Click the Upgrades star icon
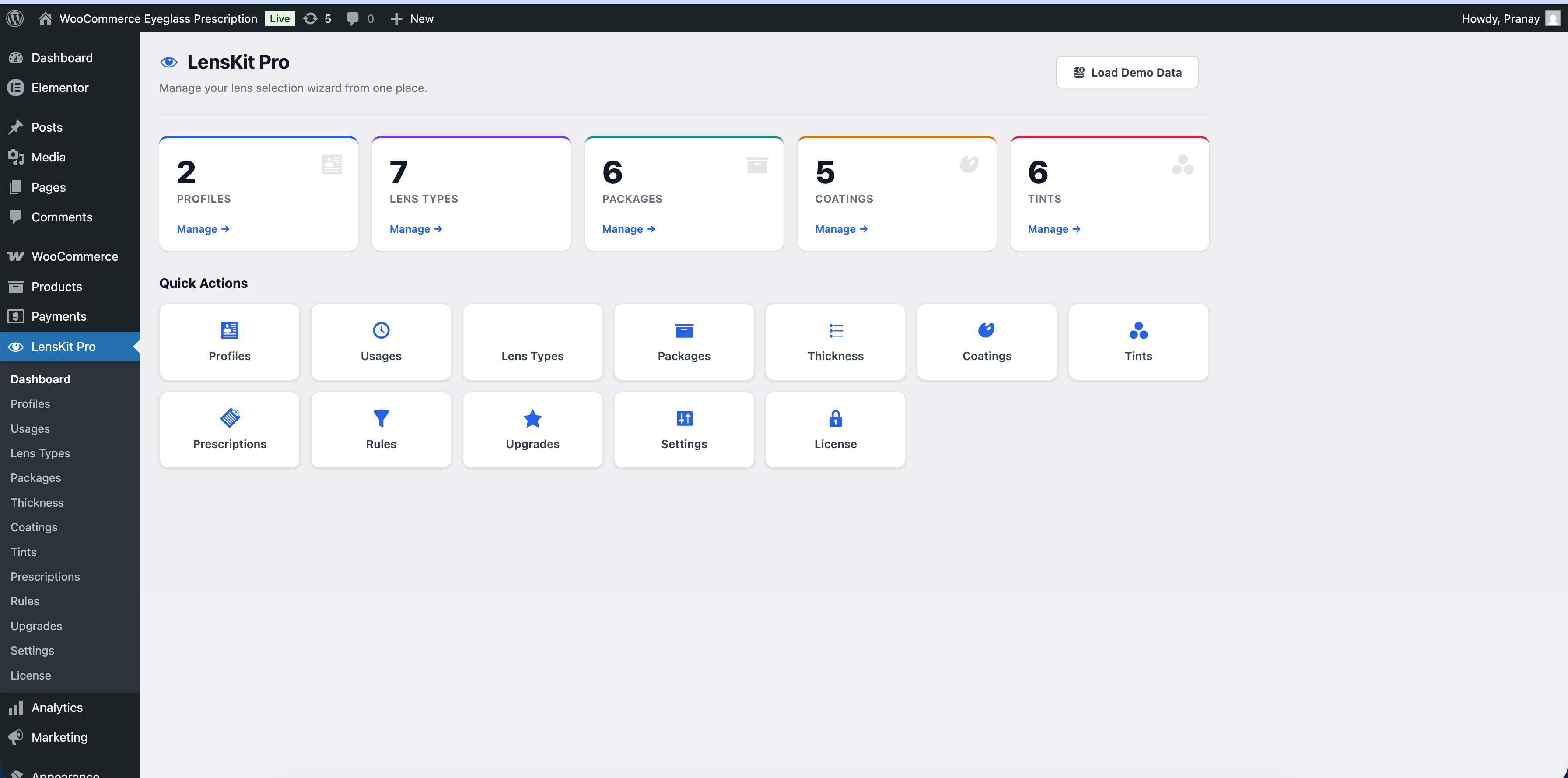 point(532,418)
